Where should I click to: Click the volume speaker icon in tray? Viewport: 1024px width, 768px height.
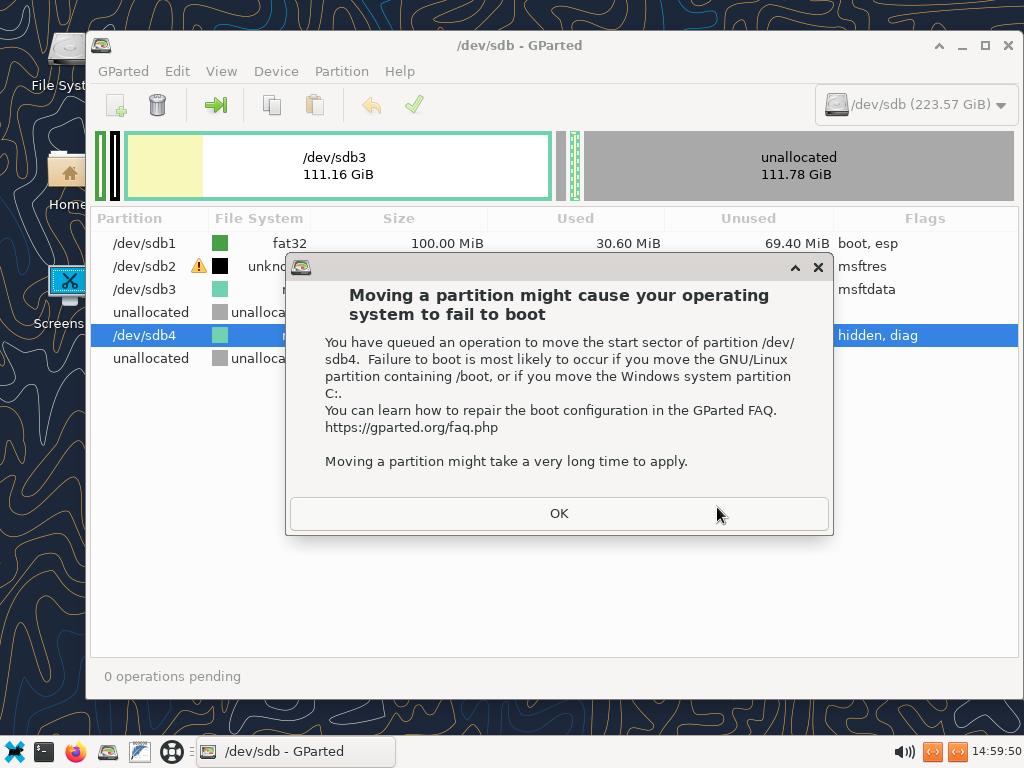point(903,752)
